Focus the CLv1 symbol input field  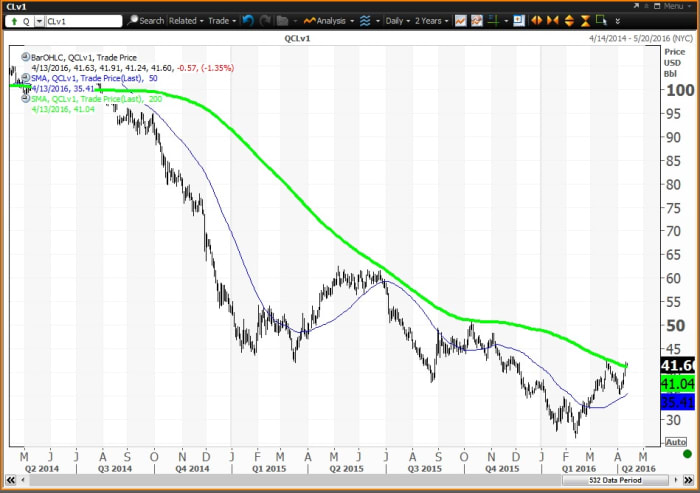[x=83, y=21]
